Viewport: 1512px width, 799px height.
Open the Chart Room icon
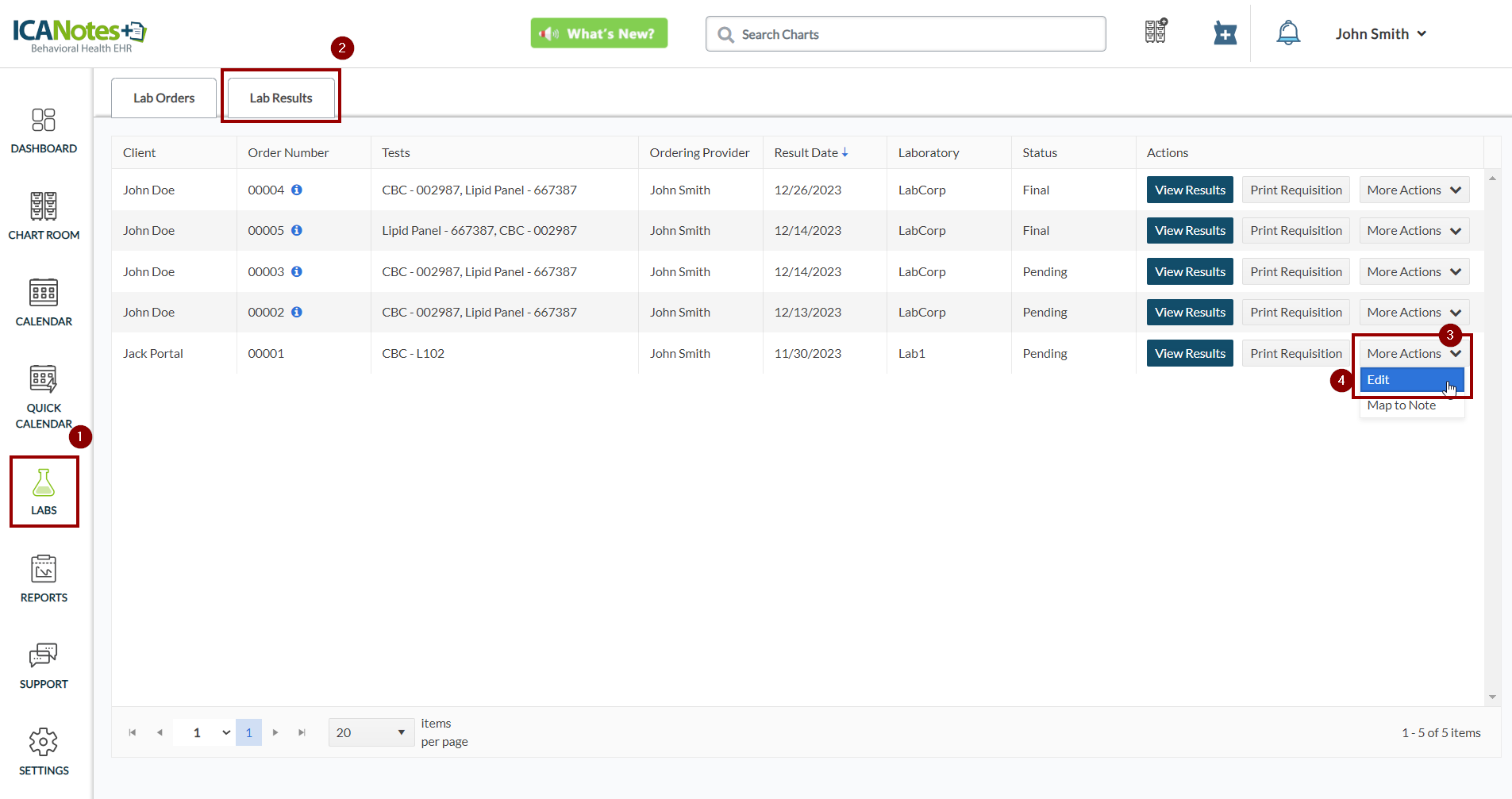pos(44,207)
